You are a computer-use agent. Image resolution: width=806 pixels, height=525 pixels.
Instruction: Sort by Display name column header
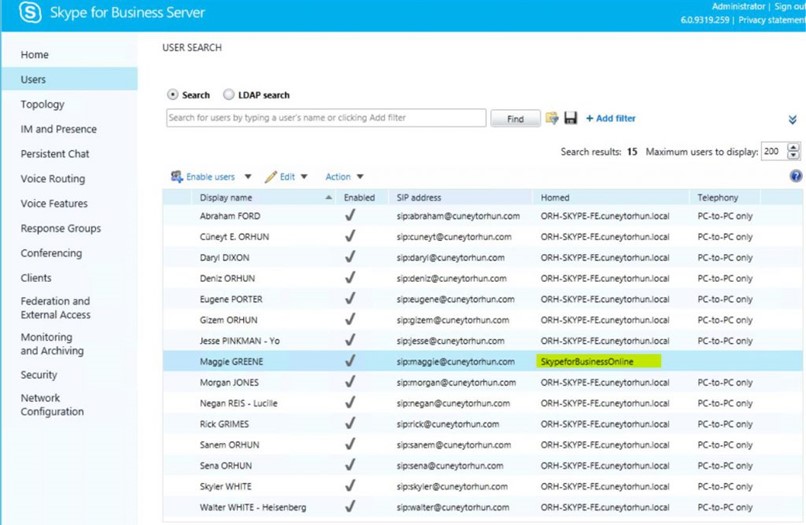coord(265,197)
